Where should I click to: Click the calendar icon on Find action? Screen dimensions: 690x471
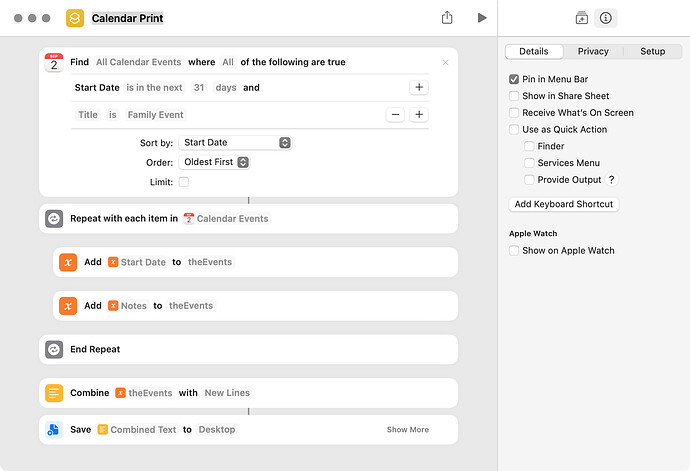click(x=54, y=63)
